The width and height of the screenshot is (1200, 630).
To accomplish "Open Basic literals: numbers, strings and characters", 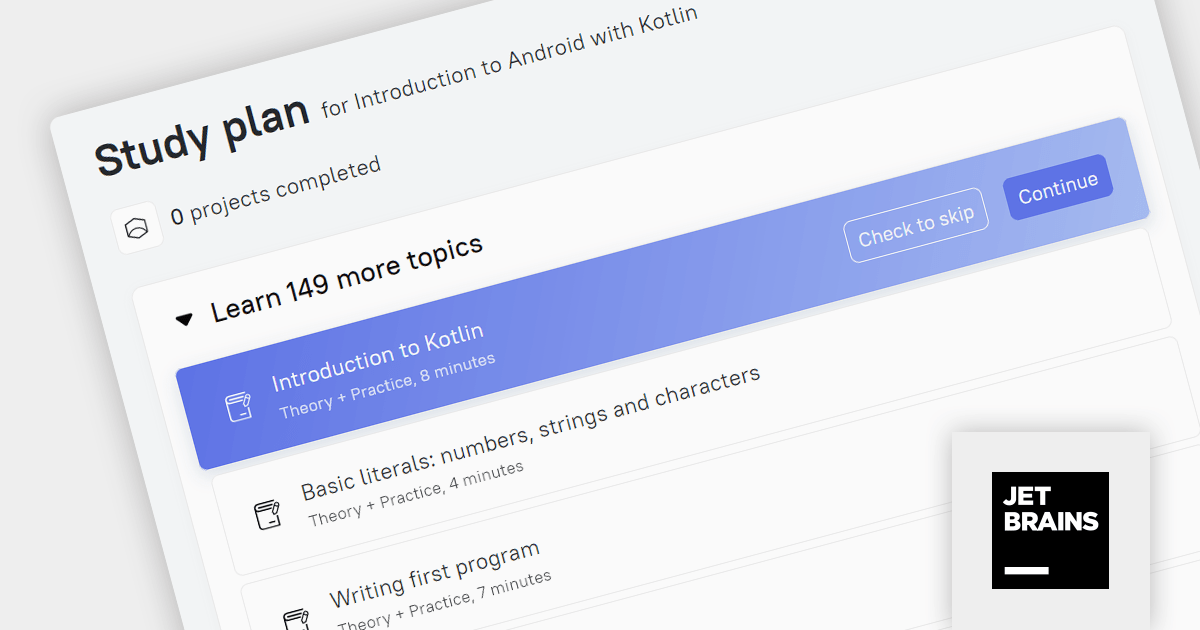I will (x=531, y=432).
